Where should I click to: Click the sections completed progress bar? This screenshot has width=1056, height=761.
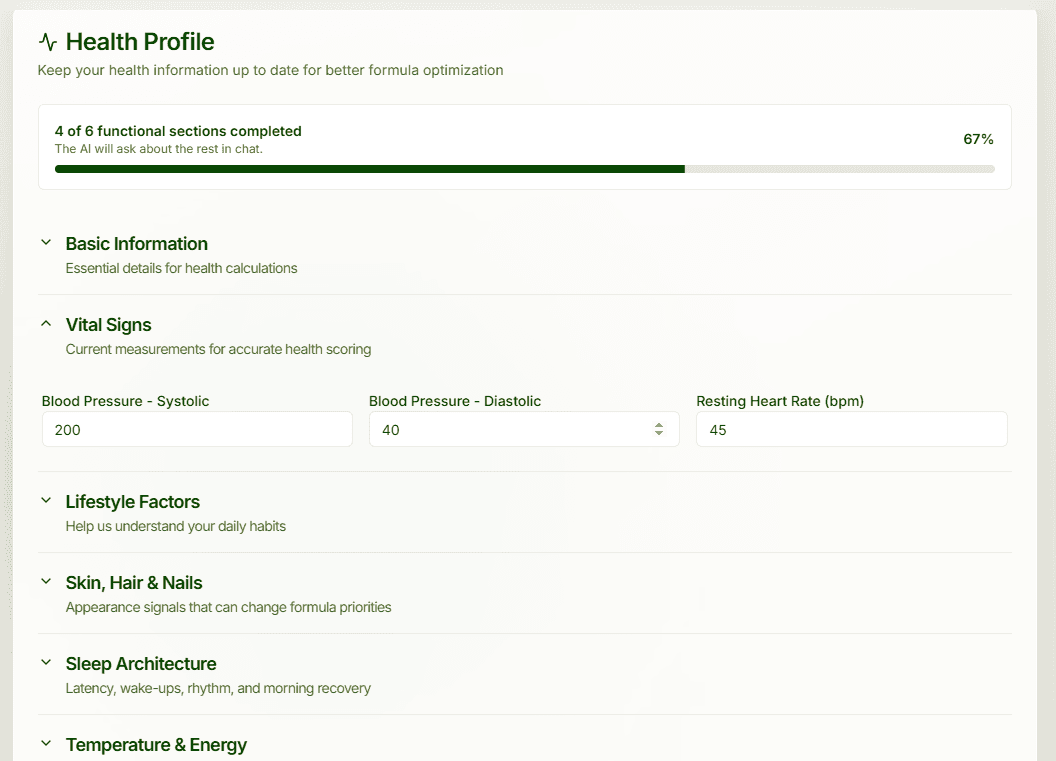[x=525, y=169]
